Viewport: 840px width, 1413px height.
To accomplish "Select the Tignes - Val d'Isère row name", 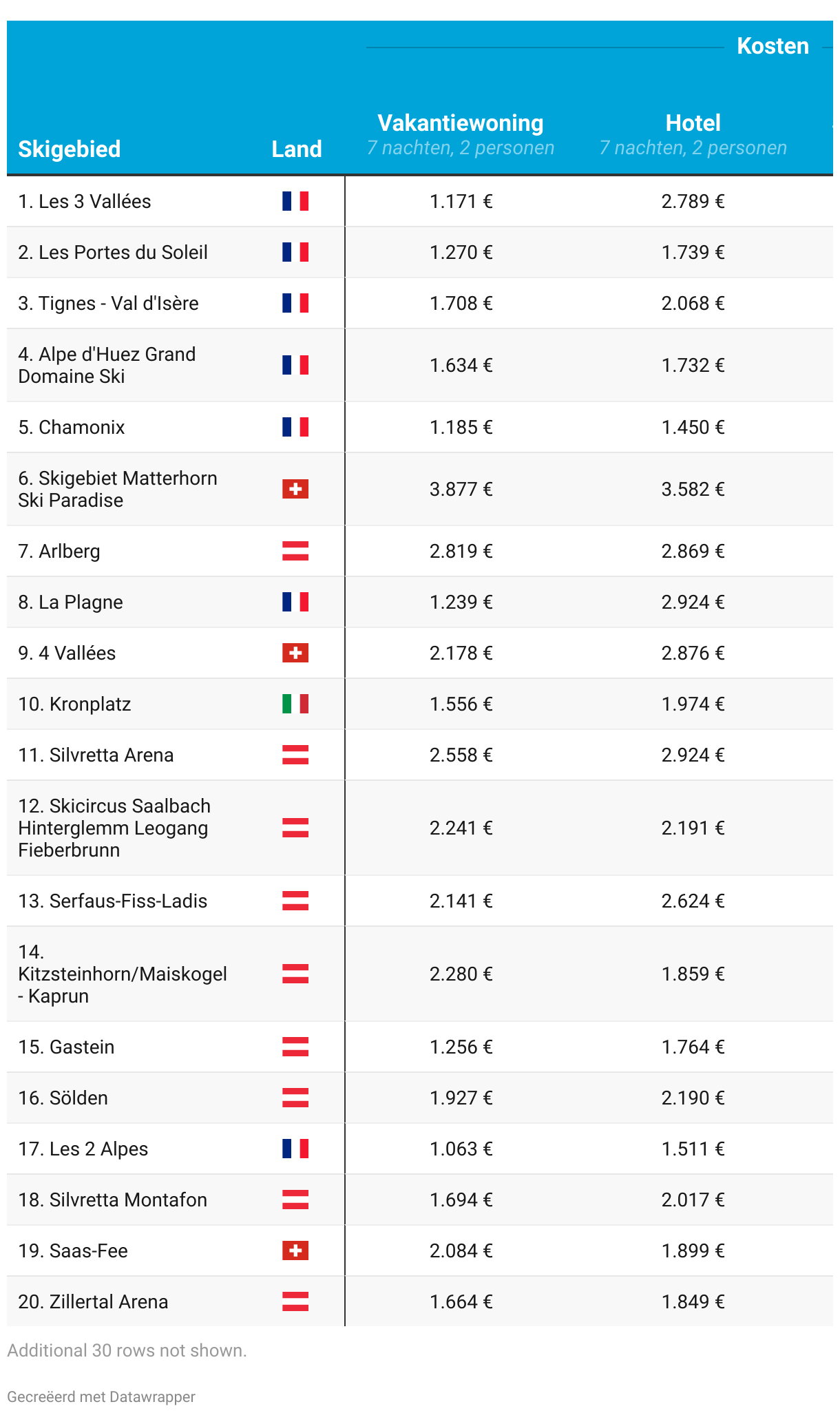I will [x=108, y=303].
